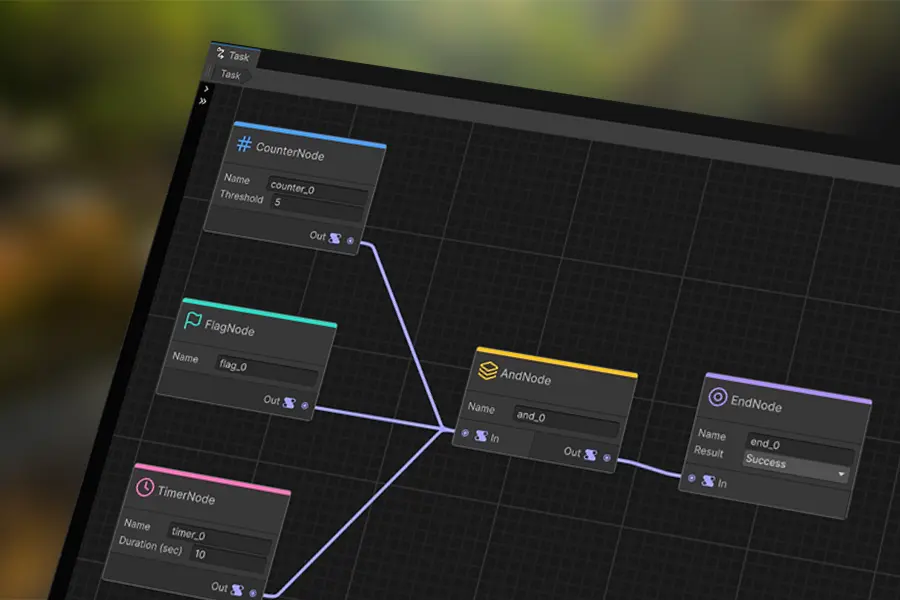Select the CounterNode title text
Image resolution: width=900 pixels, height=600 pixels.
click(x=290, y=152)
